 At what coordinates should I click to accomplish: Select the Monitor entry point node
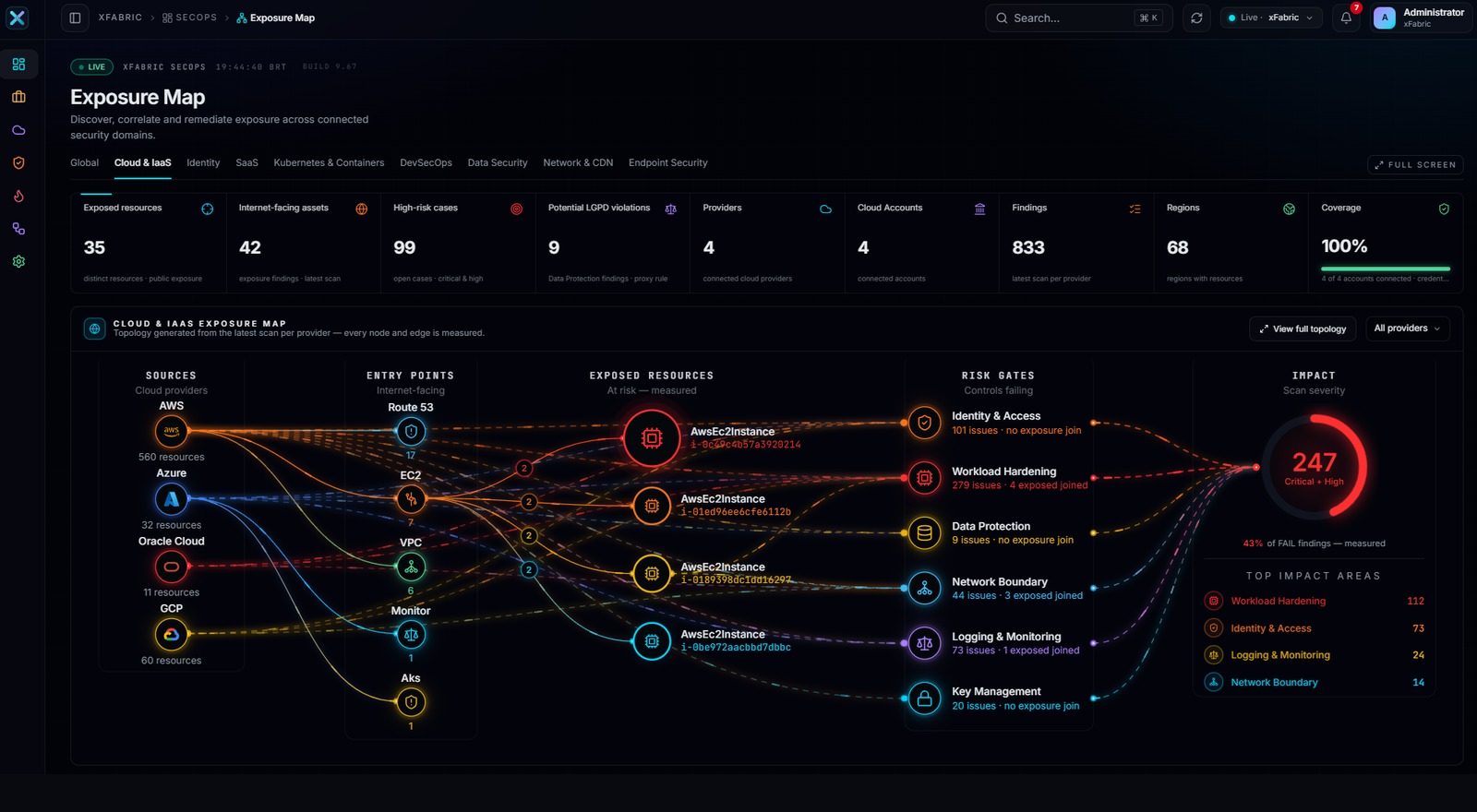pyautogui.click(x=411, y=635)
